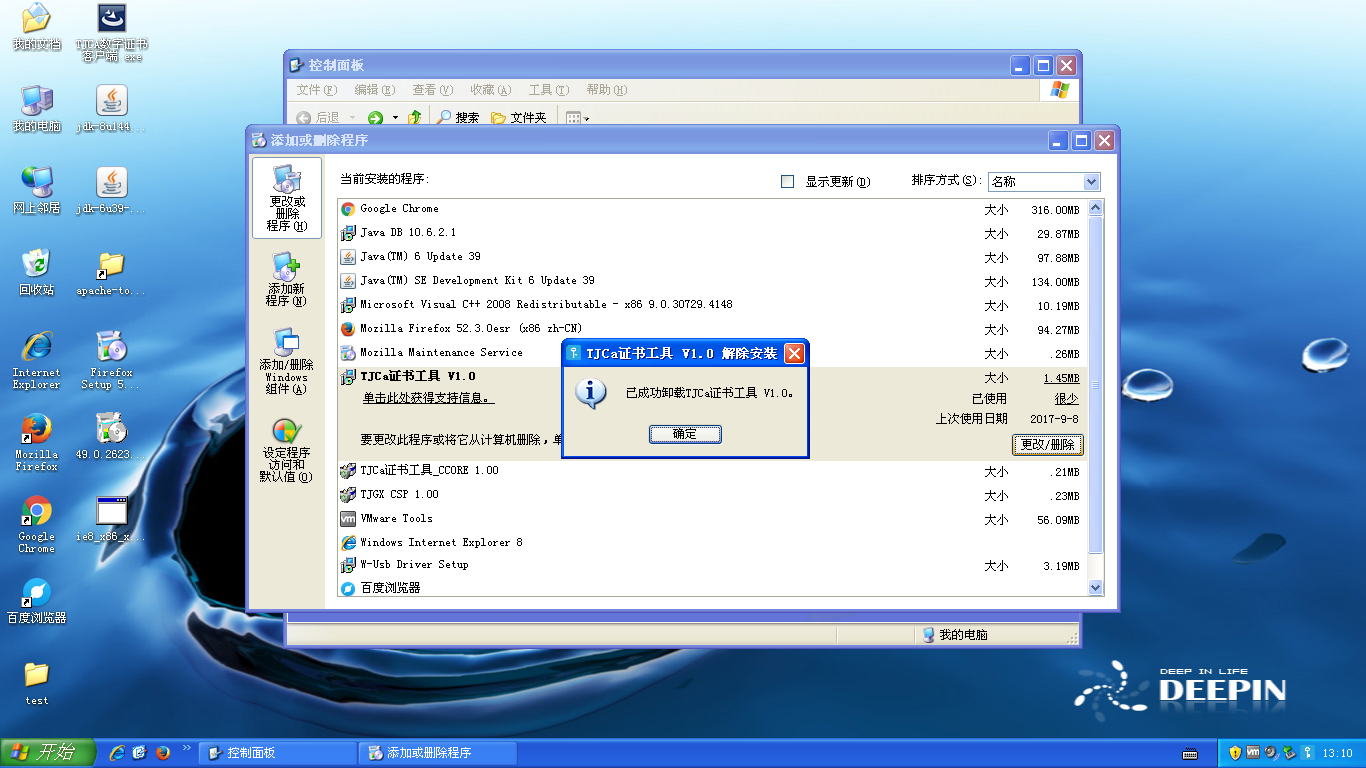Open Internet Explorer desktop shortcut
The height and width of the screenshot is (768, 1366).
tap(36, 360)
